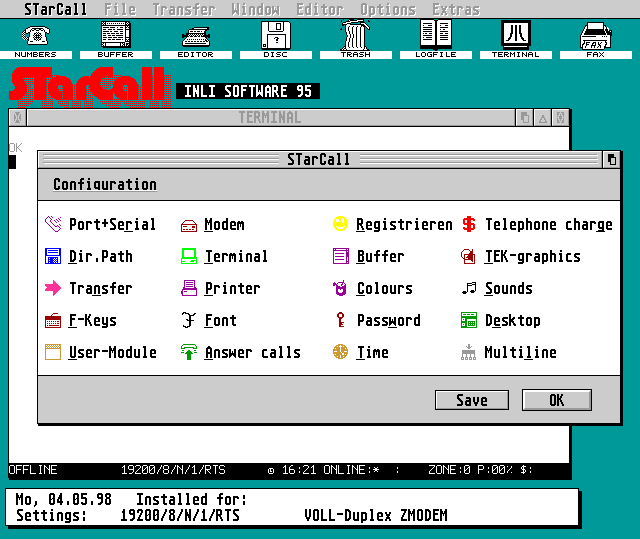This screenshot has height=539, width=640.
Task: Click the purple Printer icon
Action: [x=189, y=288]
